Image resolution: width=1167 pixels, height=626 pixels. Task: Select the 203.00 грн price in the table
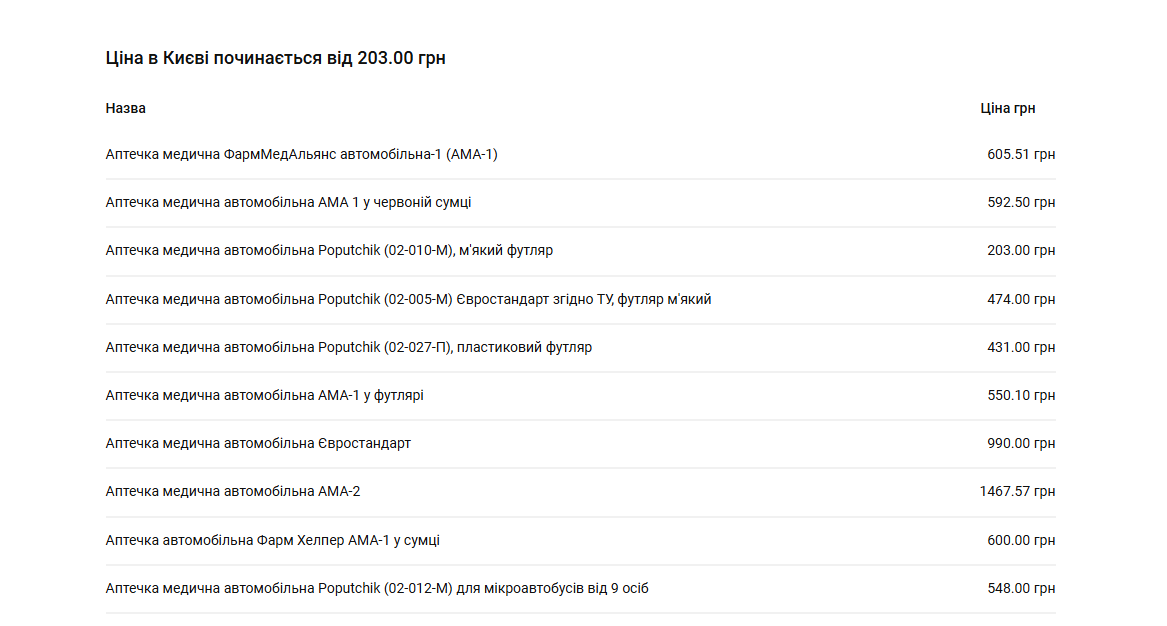[x=1021, y=250]
